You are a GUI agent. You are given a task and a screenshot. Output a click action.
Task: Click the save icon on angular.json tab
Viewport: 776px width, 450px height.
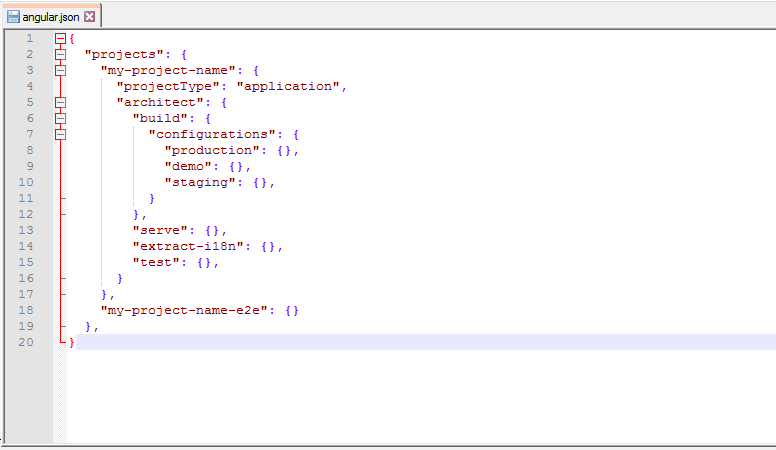(13, 17)
